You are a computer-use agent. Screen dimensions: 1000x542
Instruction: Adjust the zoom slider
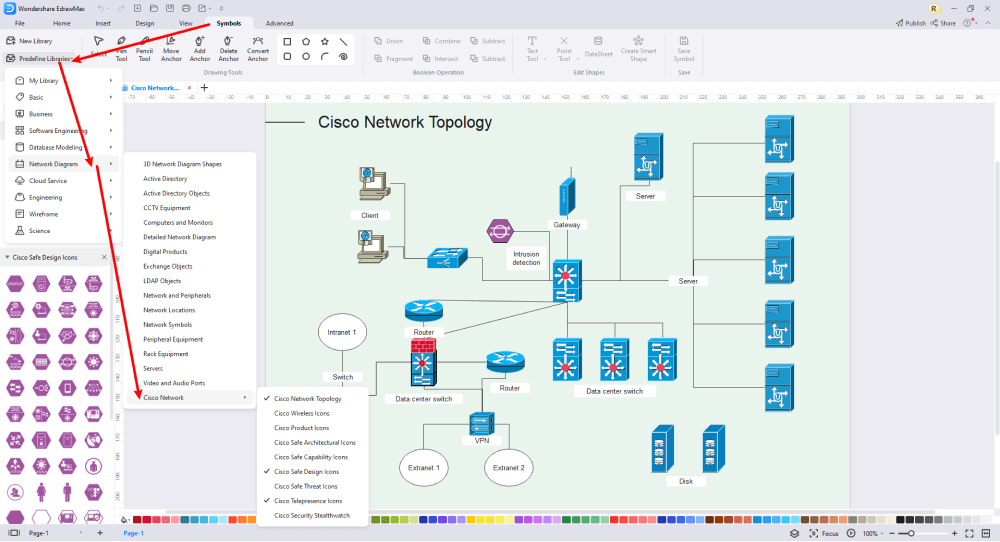pyautogui.click(x=911, y=533)
